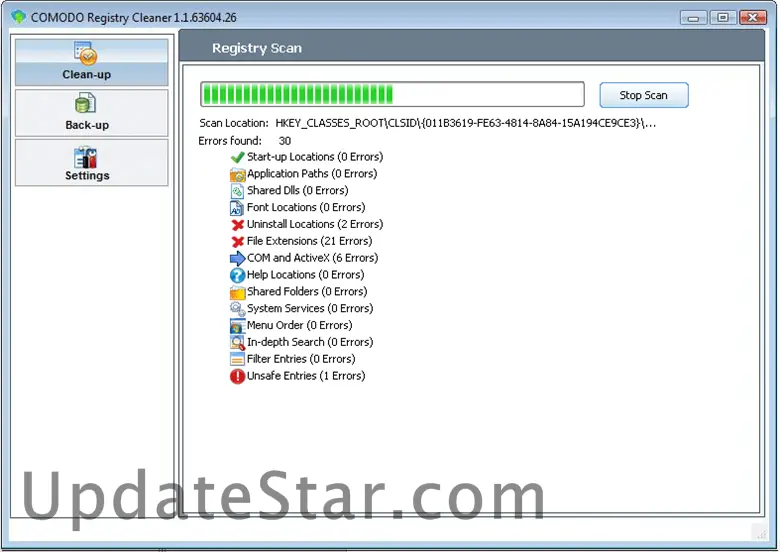Click the Registry Scan header title

[257, 48]
